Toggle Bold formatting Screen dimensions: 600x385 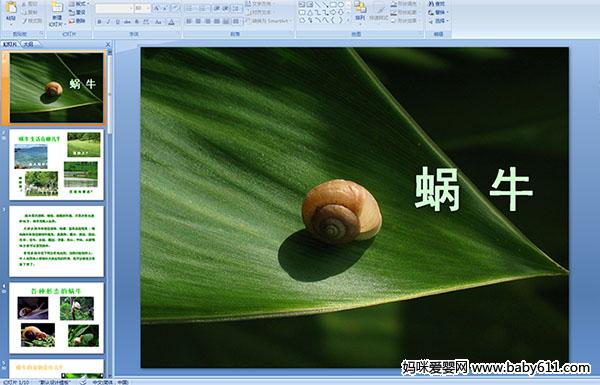[99, 22]
